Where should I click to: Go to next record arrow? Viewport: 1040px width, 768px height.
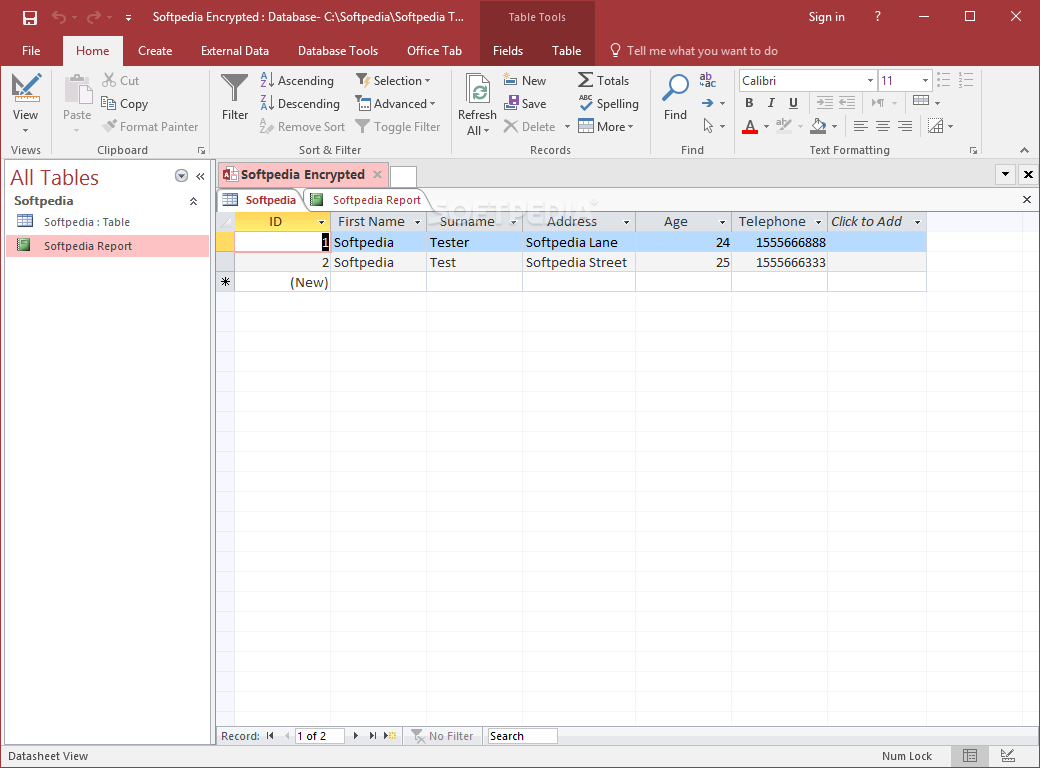tap(356, 736)
